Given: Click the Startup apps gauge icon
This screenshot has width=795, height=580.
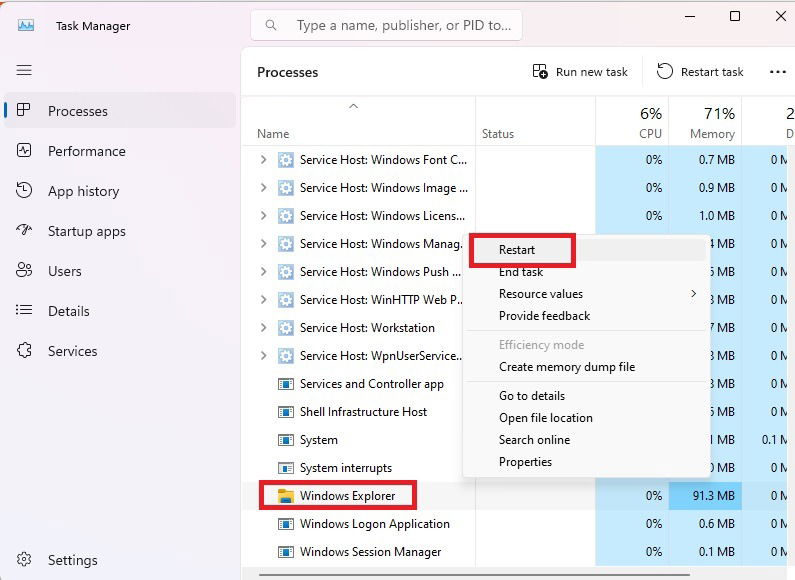Looking at the screenshot, I should [24, 230].
